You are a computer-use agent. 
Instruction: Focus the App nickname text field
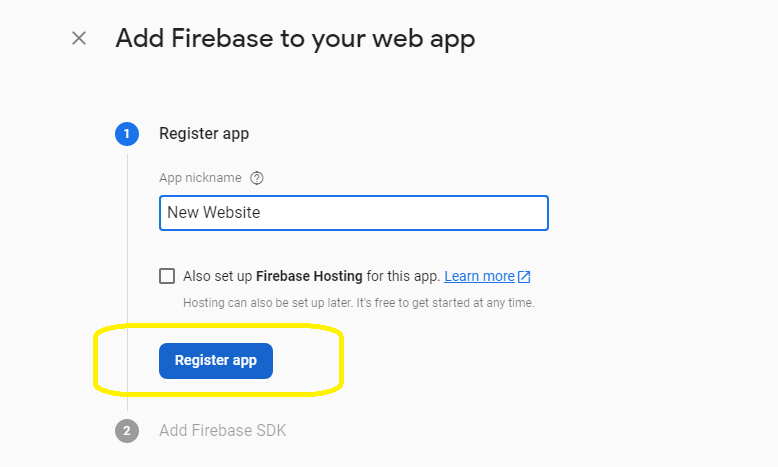point(353,213)
